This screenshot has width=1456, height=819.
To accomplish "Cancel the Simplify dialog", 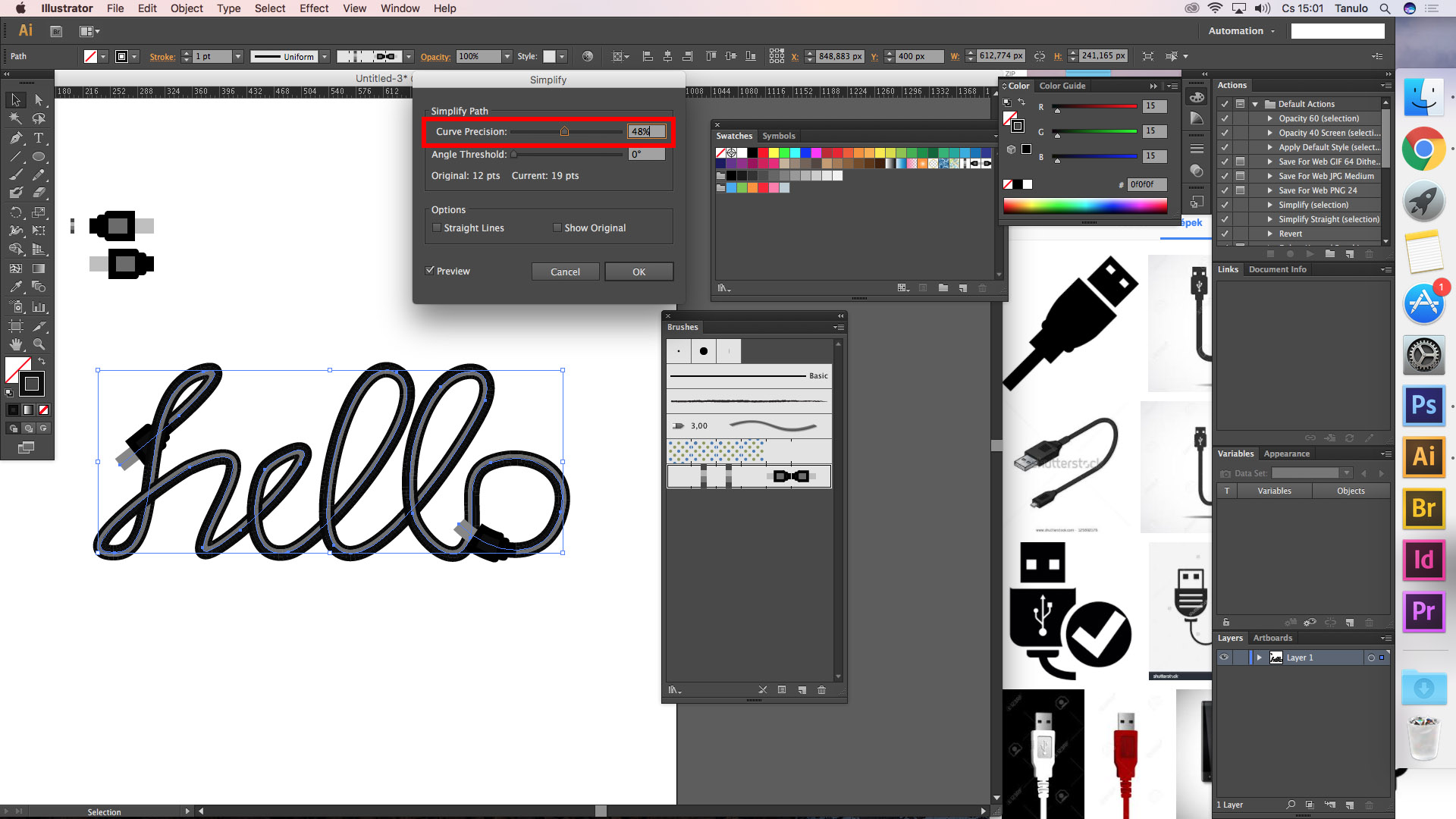I will pyautogui.click(x=565, y=271).
